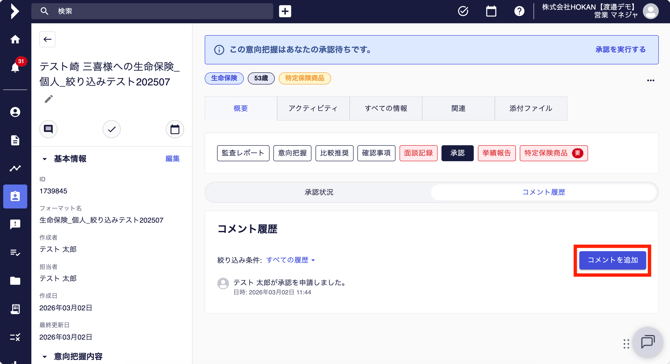Click 承認を実行する link
670x364 pixels.
[x=620, y=50]
